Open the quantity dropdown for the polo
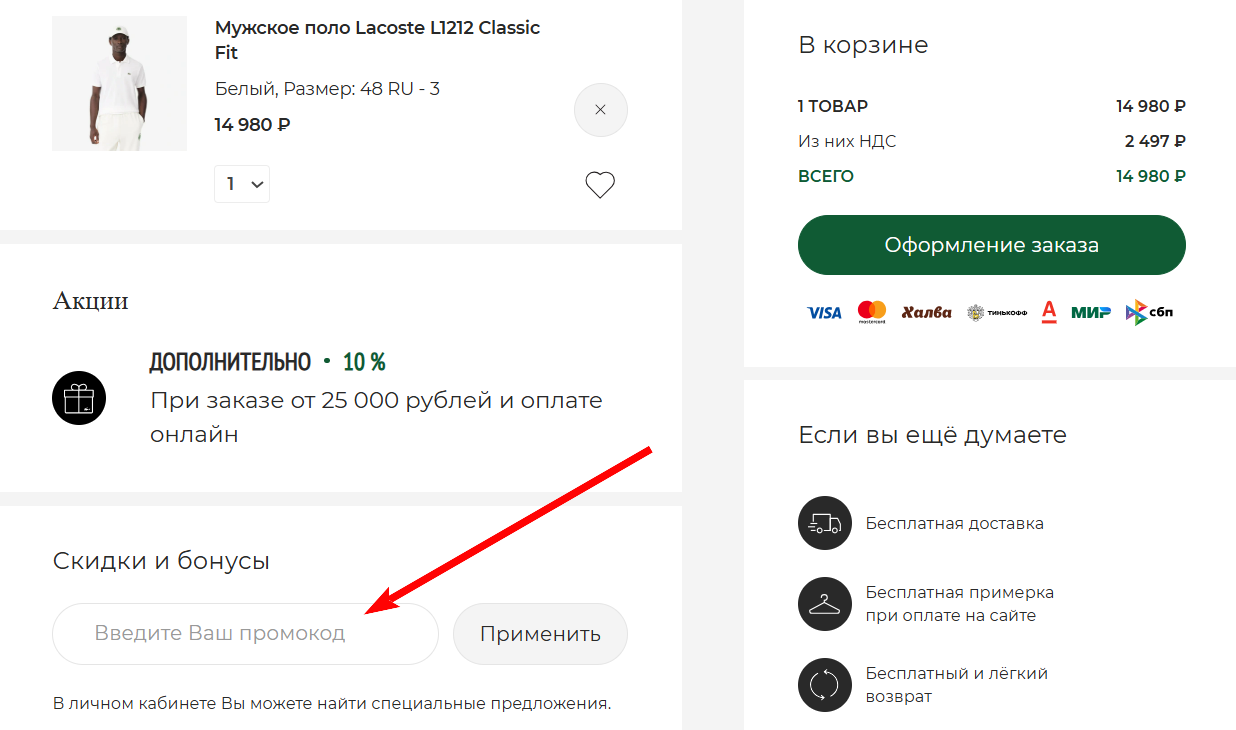The height and width of the screenshot is (730, 1236). point(241,184)
